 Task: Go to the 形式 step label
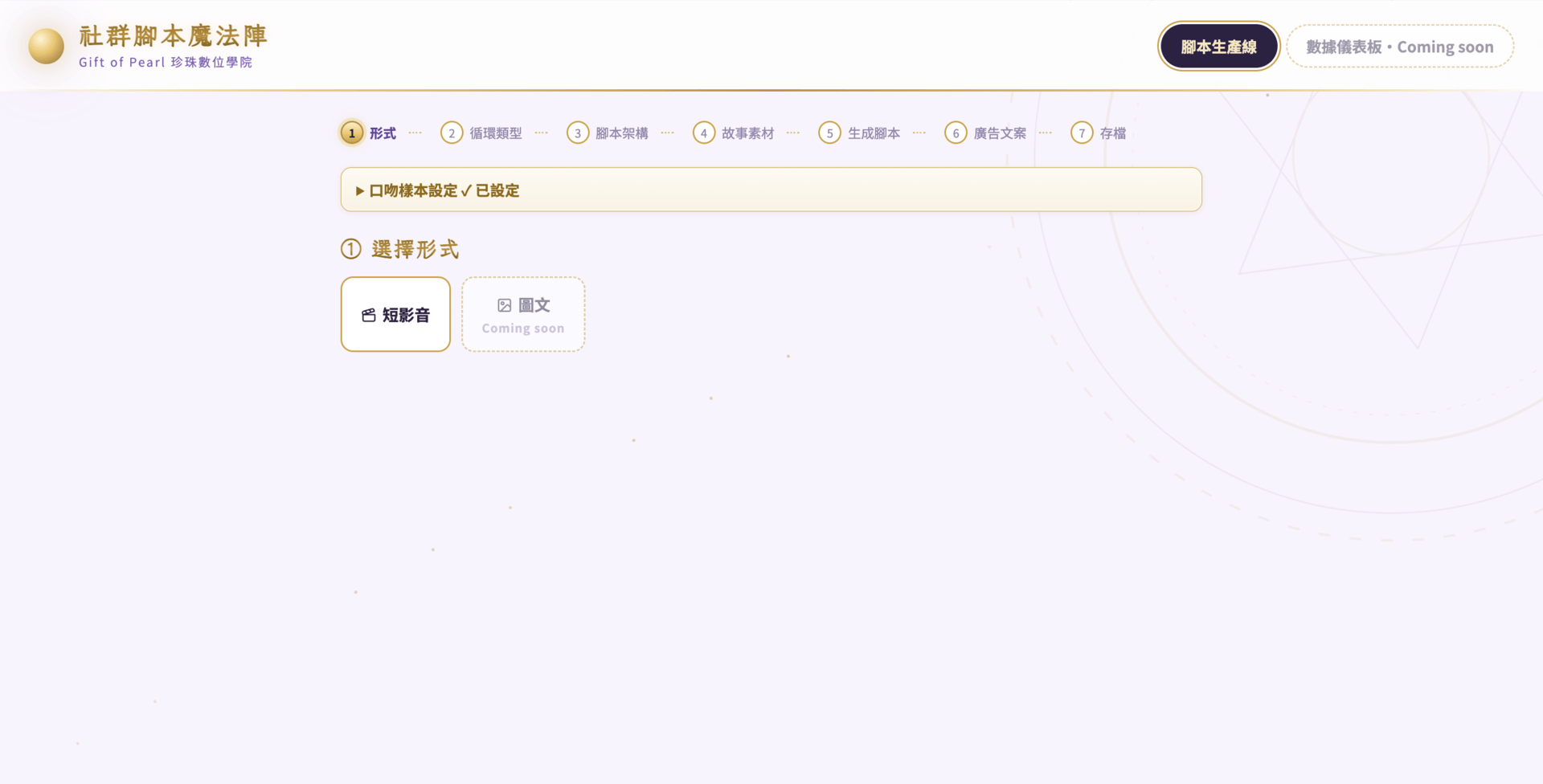tap(383, 133)
